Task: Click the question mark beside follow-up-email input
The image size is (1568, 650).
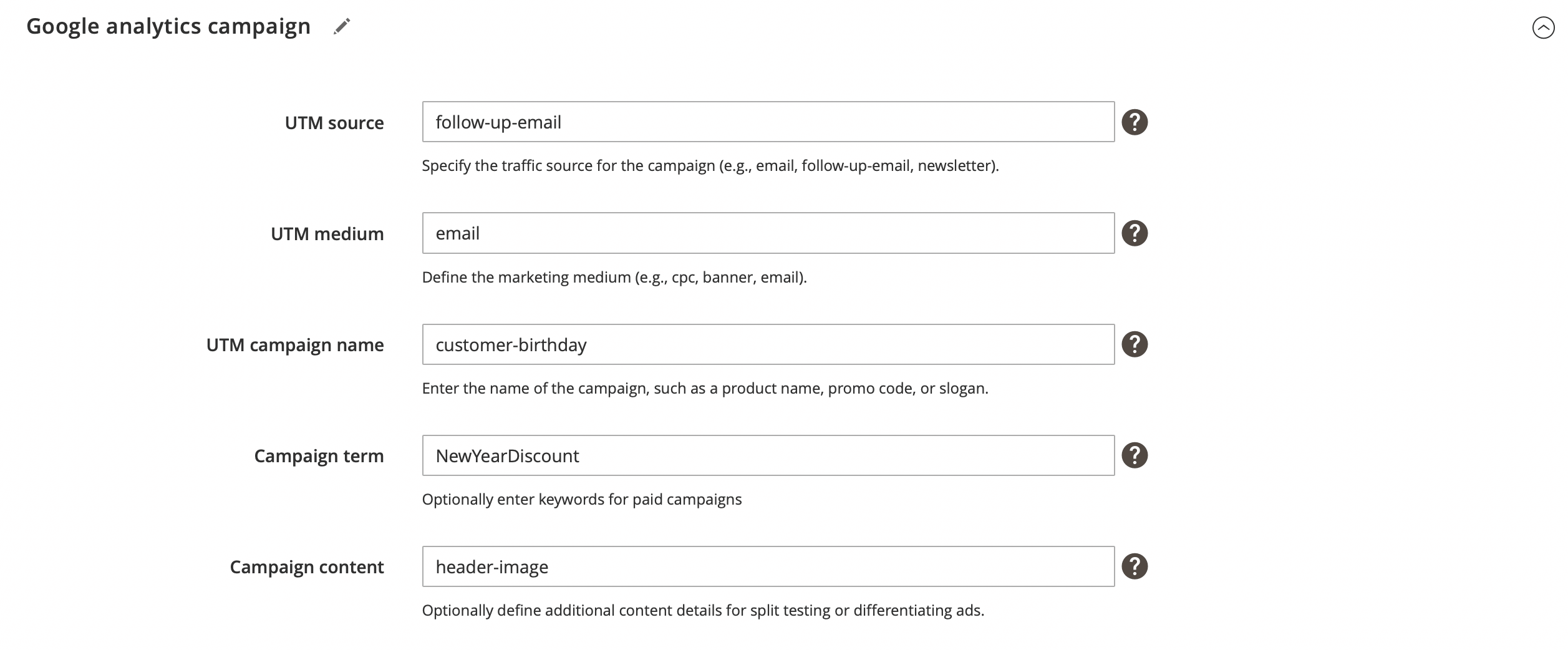Action: pos(1135,122)
